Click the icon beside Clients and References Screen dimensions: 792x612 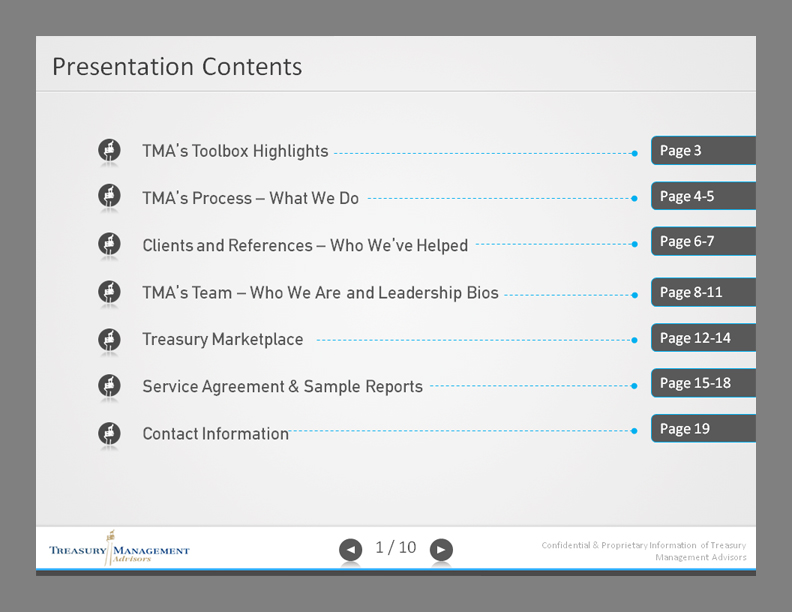[109, 244]
